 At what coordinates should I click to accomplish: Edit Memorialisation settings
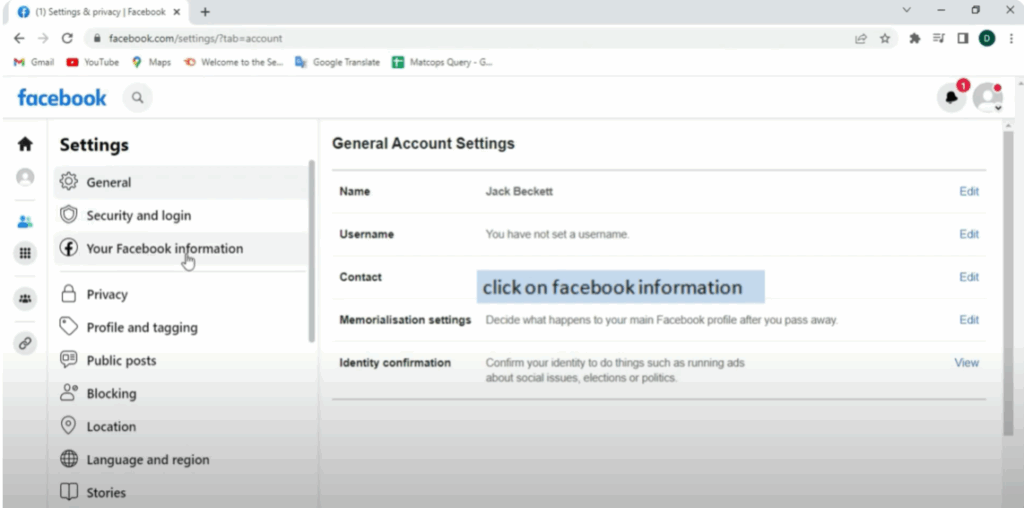pyautogui.click(x=968, y=320)
